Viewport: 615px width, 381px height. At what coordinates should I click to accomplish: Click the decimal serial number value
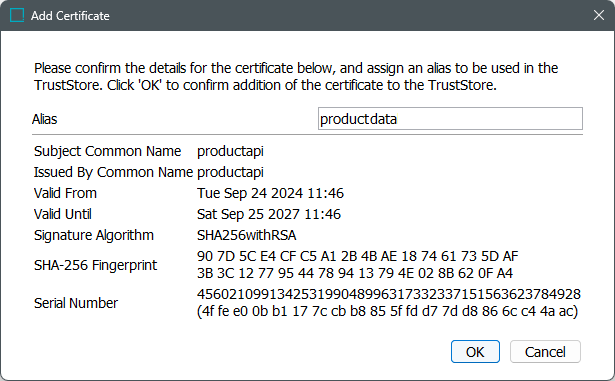point(389,294)
